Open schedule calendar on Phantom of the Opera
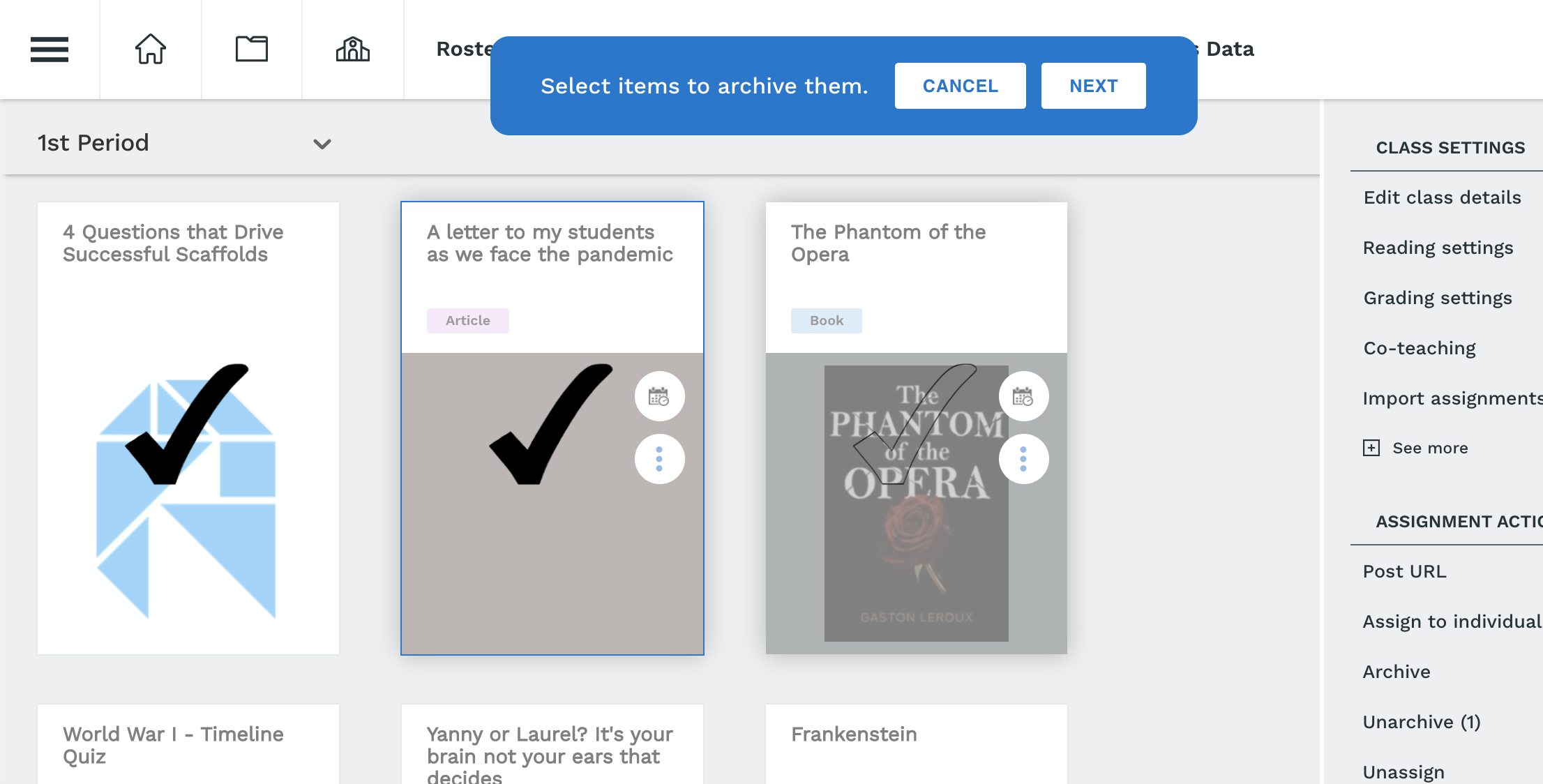 tap(1023, 397)
